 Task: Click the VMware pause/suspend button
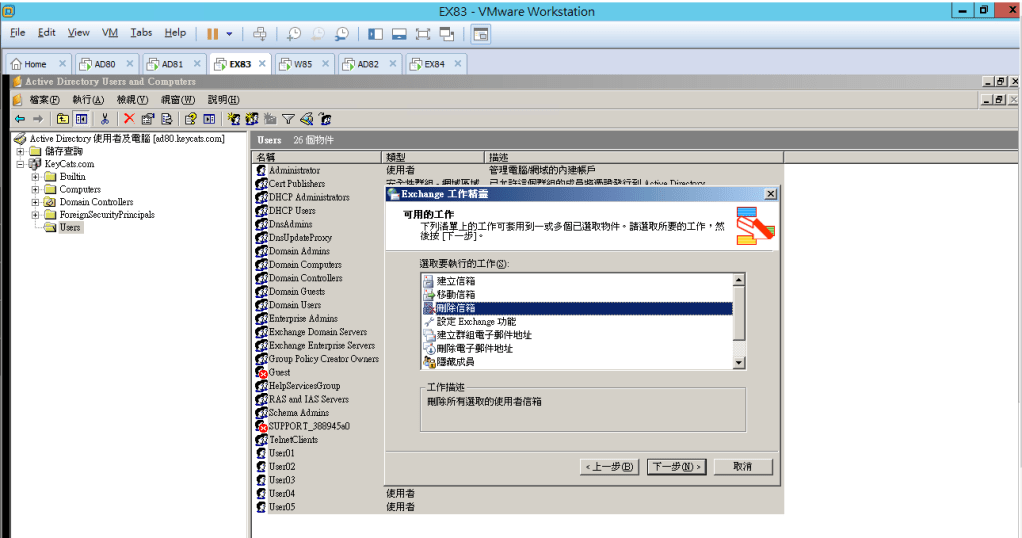212,33
